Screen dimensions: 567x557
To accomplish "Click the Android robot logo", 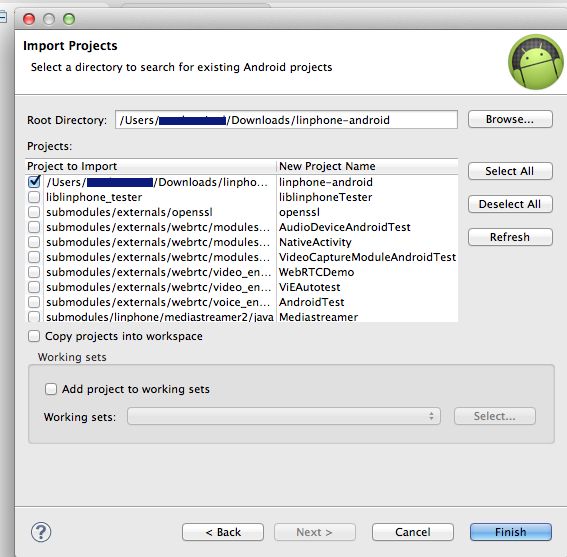I will pyautogui.click(x=536, y=62).
